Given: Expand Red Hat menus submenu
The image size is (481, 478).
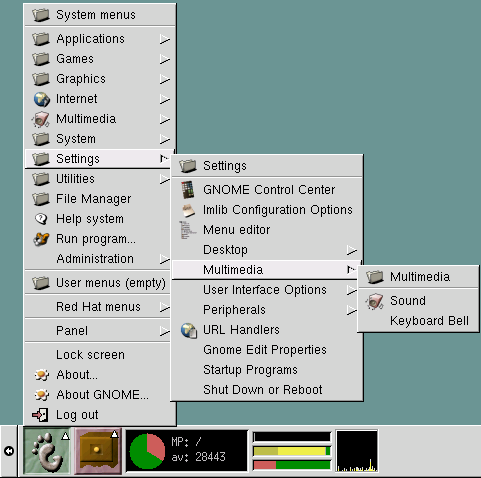Looking at the screenshot, I should tap(99, 307).
